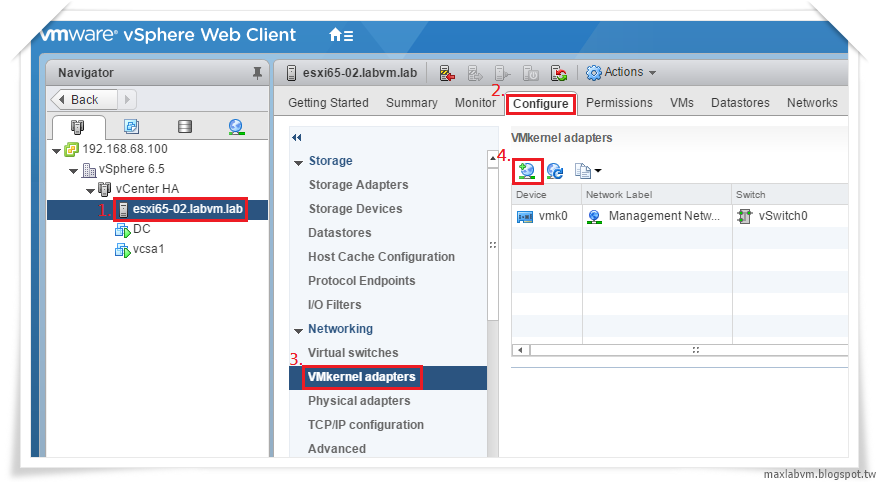Open Host Cache Configuration
Screen dimensions: 879x482
tap(381, 257)
